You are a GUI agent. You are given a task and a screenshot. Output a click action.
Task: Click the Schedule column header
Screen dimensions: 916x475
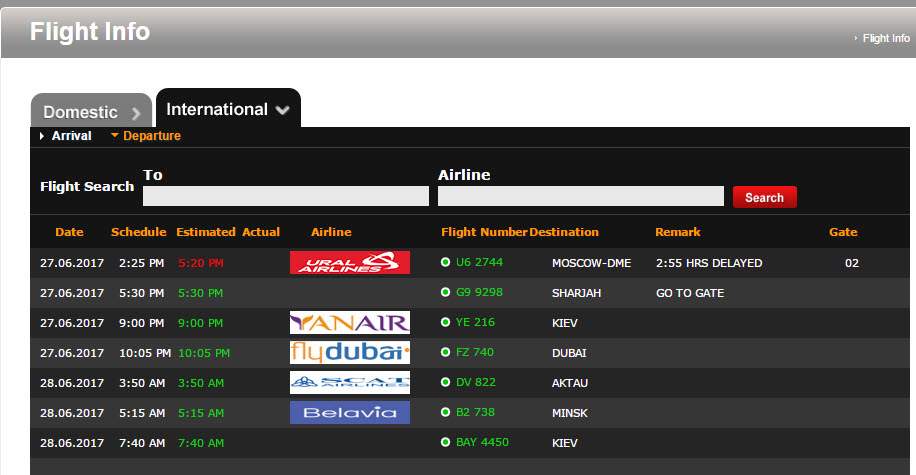click(x=138, y=232)
